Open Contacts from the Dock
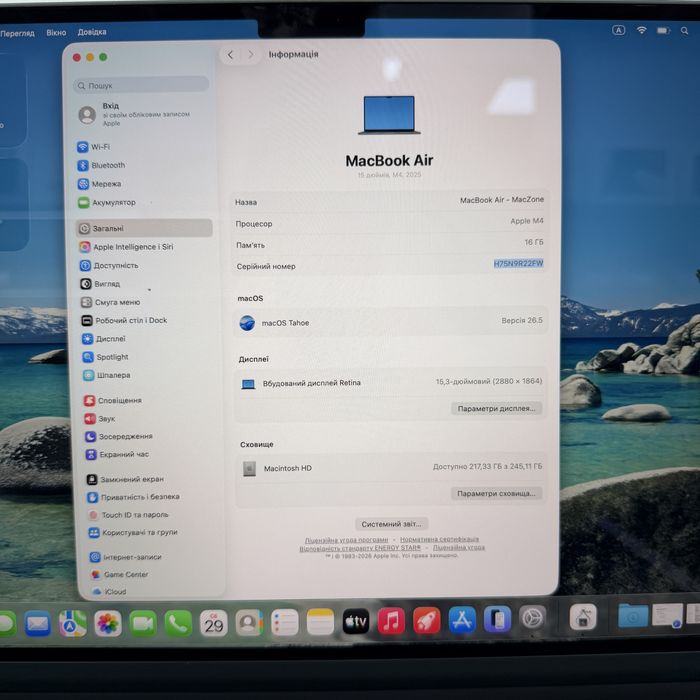This screenshot has height=700, width=700. point(249,622)
